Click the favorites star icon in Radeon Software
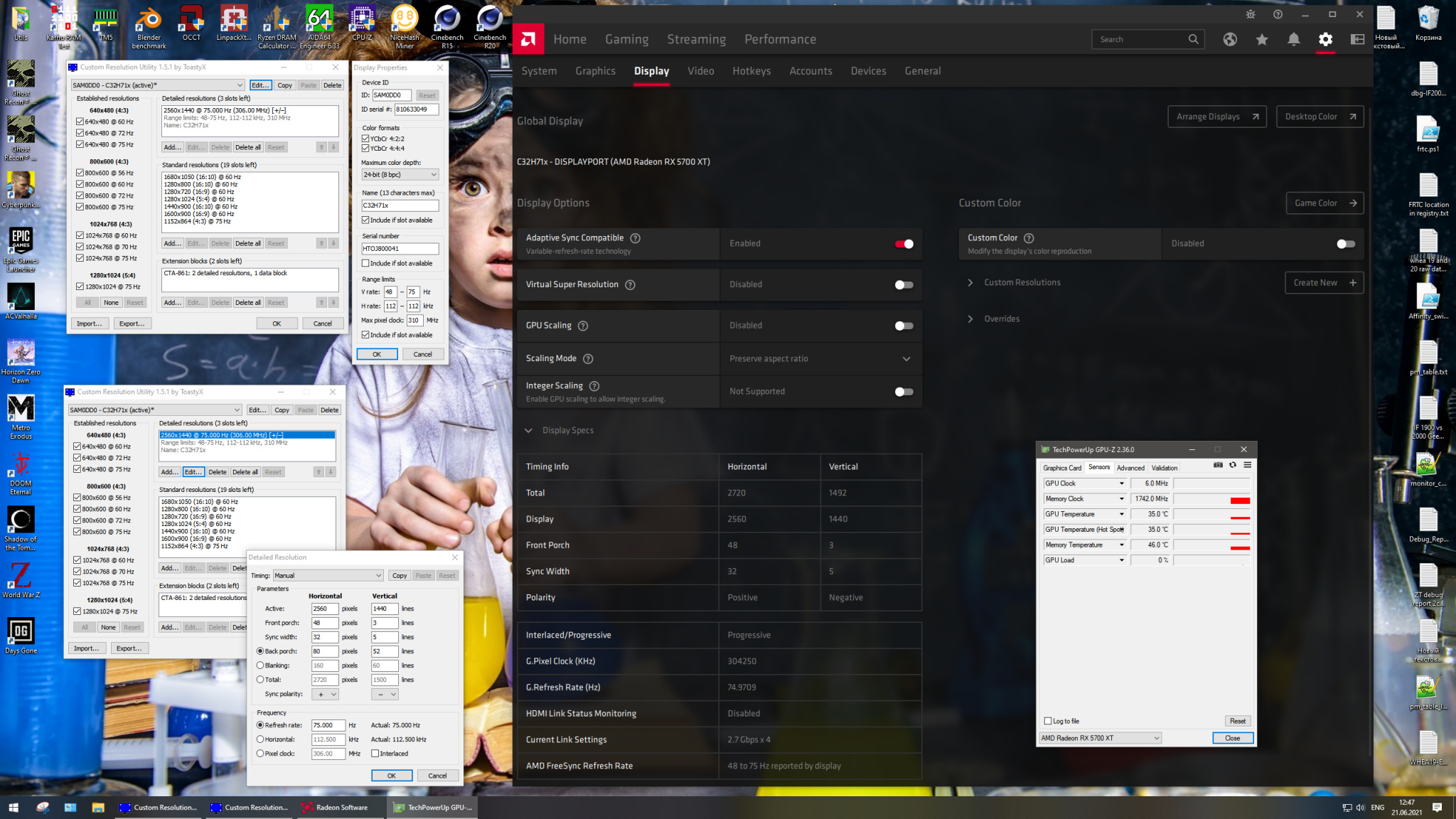Viewport: 1456px width, 819px height. [x=1261, y=40]
